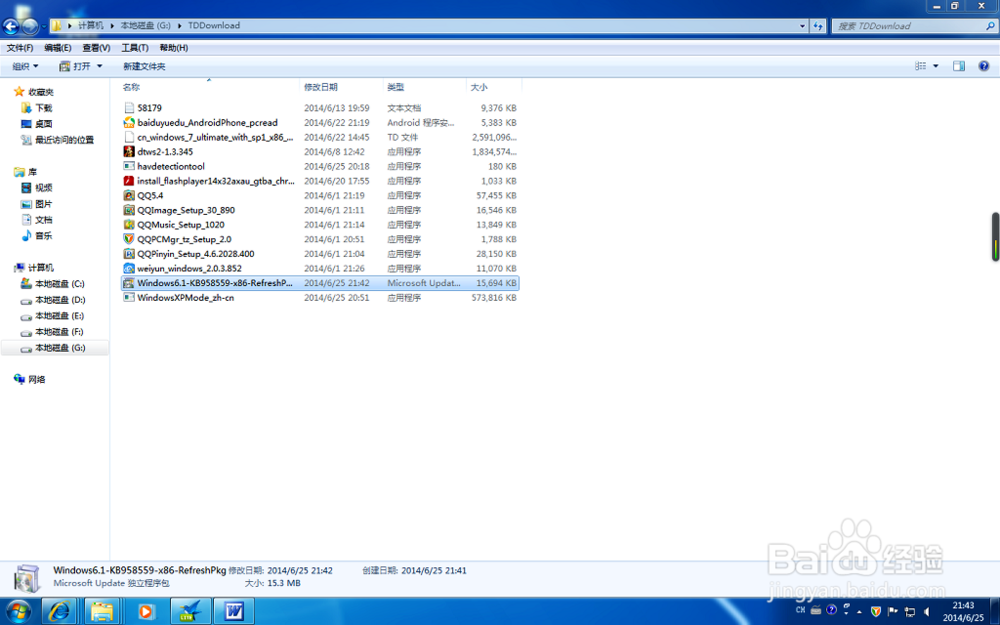
Task: Click TDDownload in the breadcrumb
Action: (x=214, y=26)
